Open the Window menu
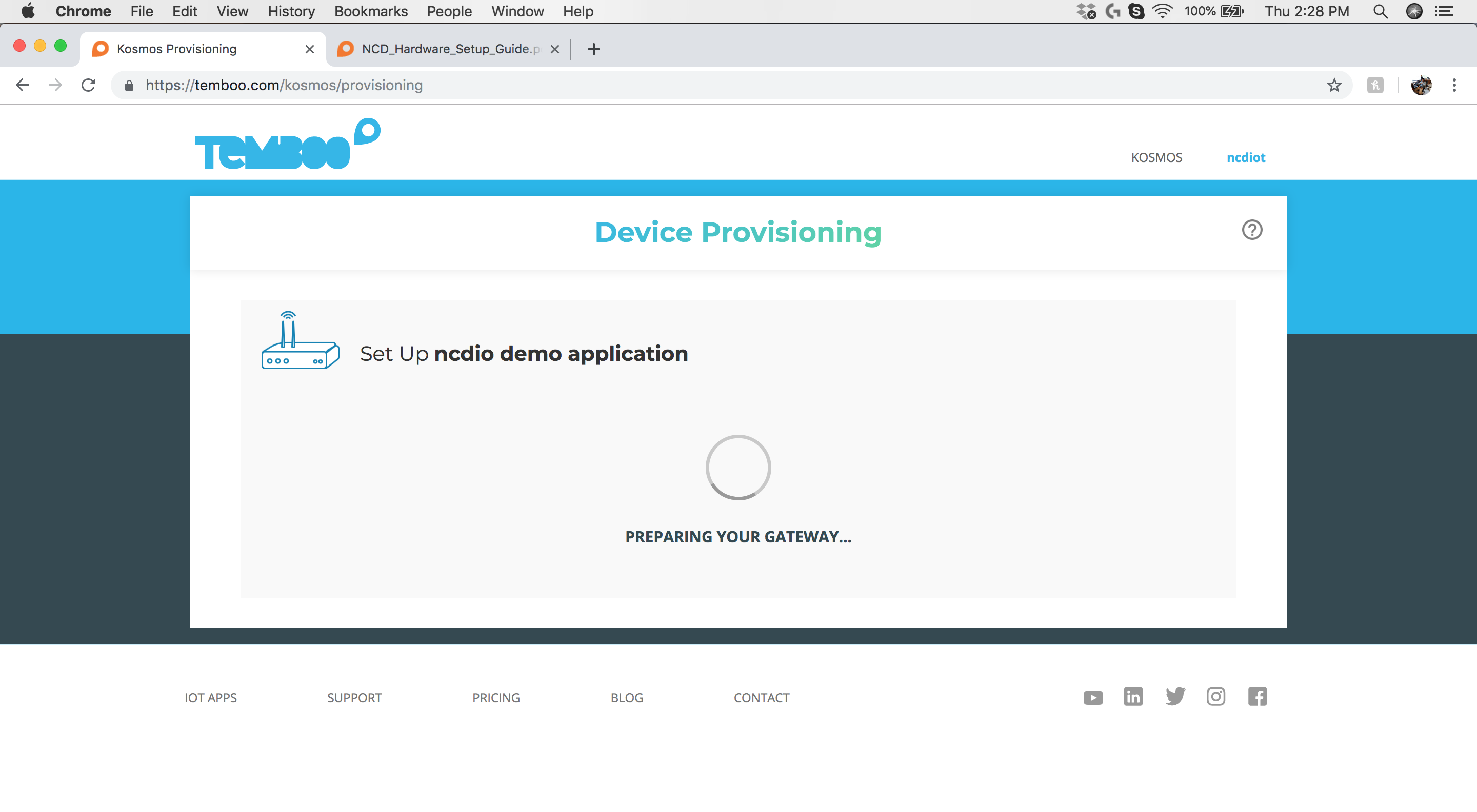Image resolution: width=1477 pixels, height=812 pixels. pyautogui.click(x=517, y=11)
